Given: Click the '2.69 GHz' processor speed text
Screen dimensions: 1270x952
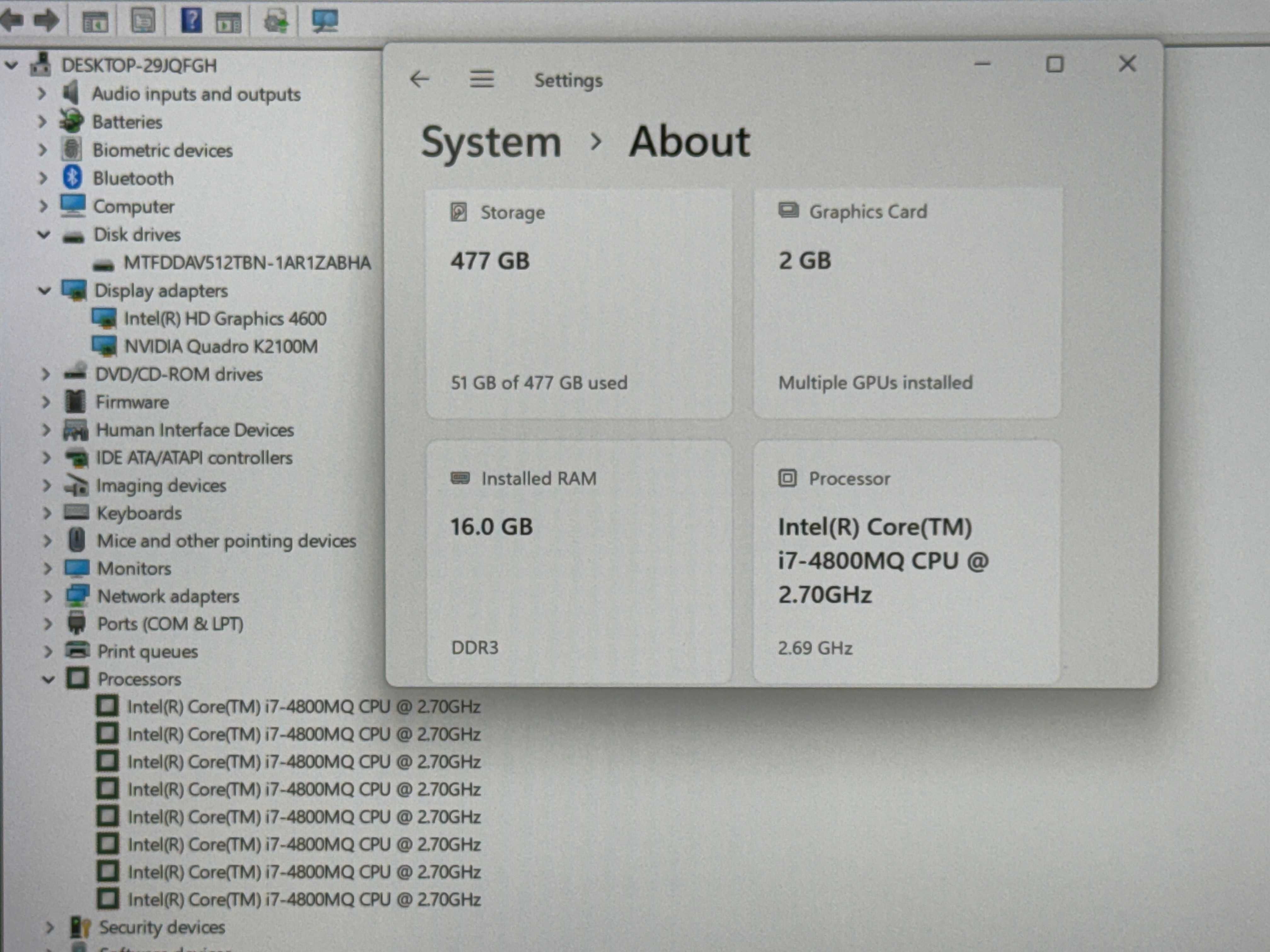Looking at the screenshot, I should coord(815,649).
